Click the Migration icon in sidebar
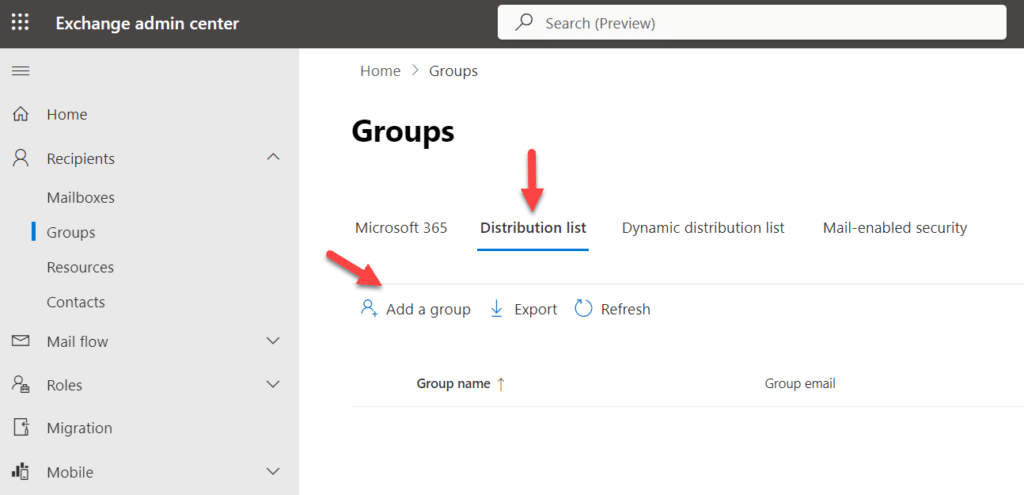 pyautogui.click(x=20, y=428)
